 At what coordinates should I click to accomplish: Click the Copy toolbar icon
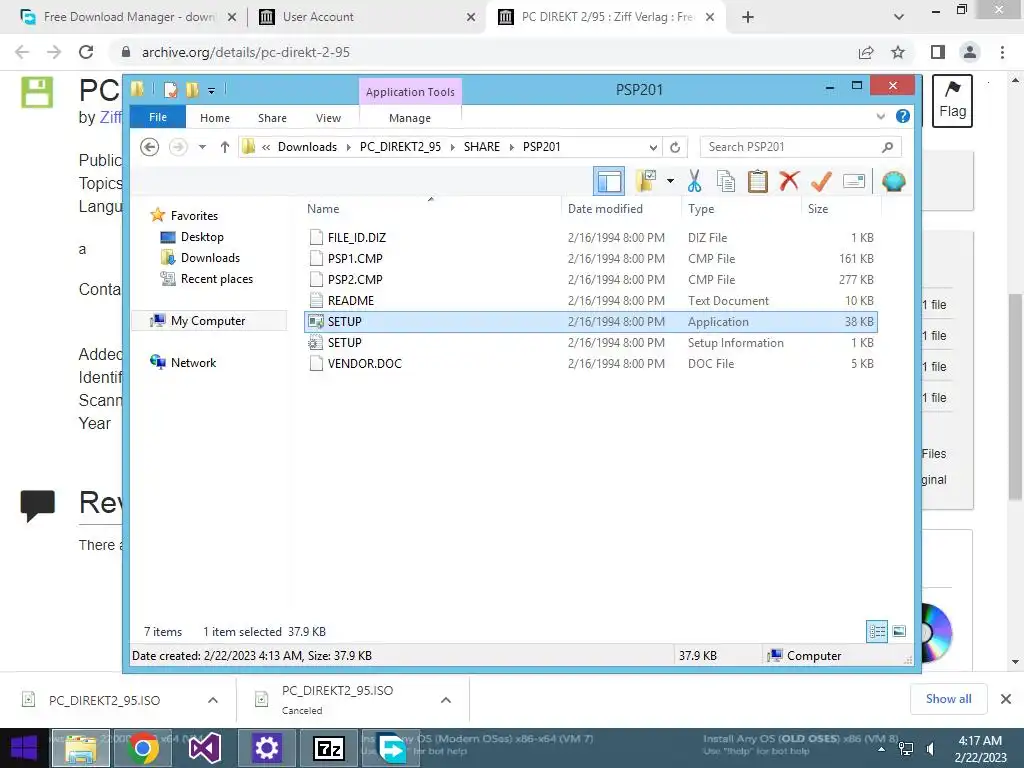point(726,181)
